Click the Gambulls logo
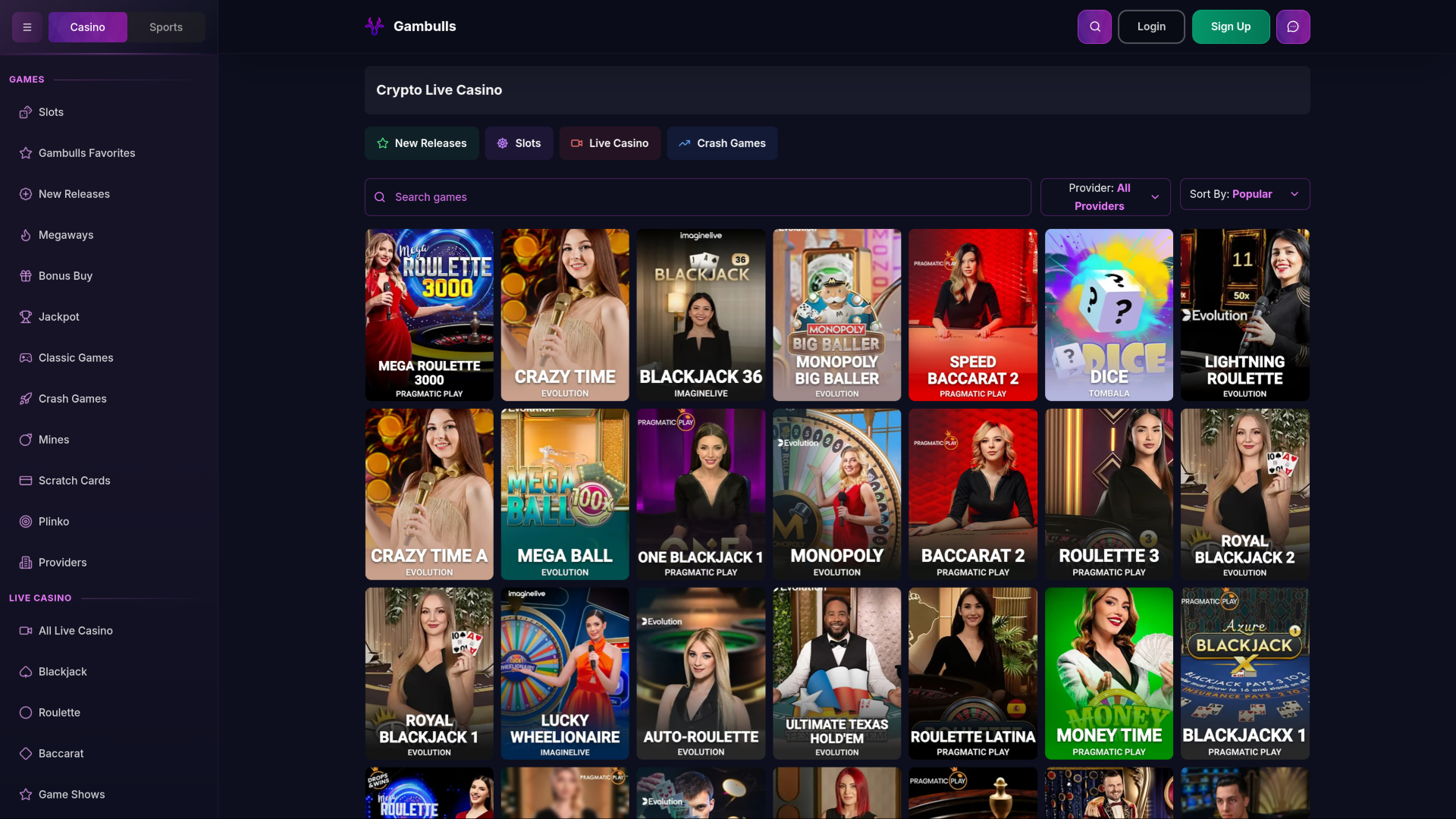The width and height of the screenshot is (1456, 819). tap(410, 27)
